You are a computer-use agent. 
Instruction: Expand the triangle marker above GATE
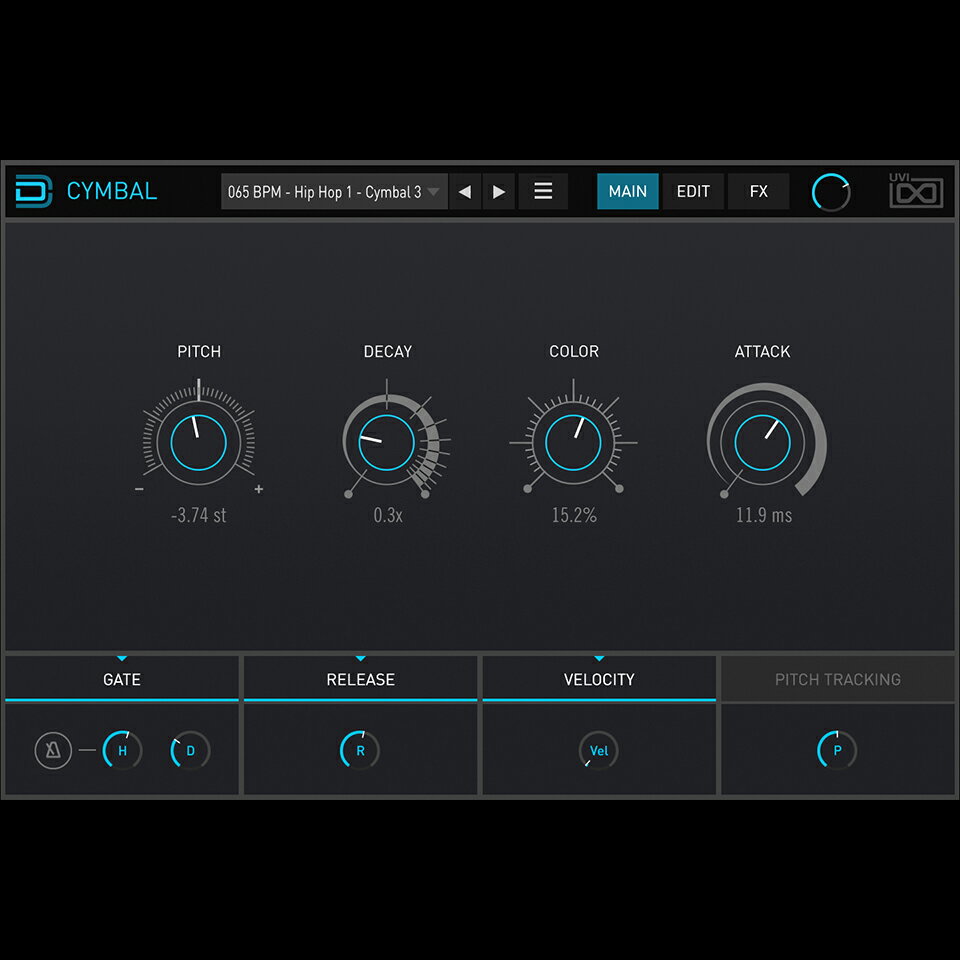[122, 658]
